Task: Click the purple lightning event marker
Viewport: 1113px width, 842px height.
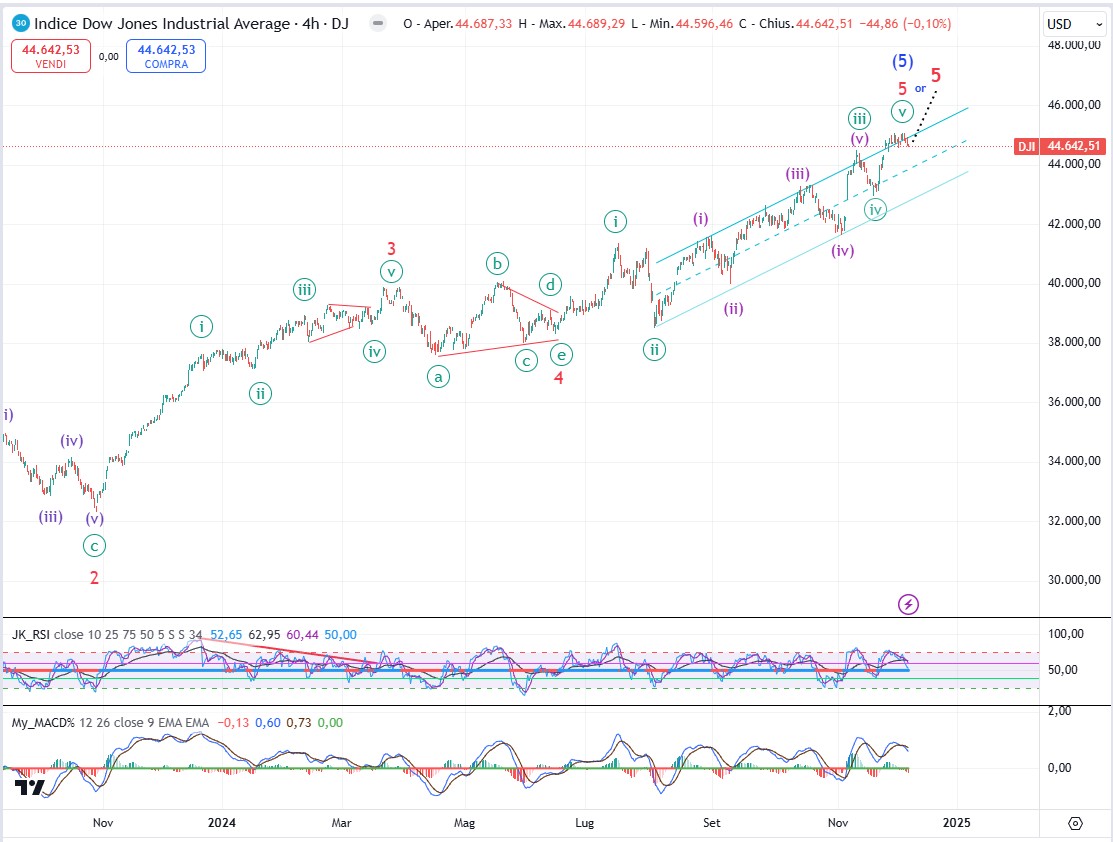Action: (x=908, y=604)
